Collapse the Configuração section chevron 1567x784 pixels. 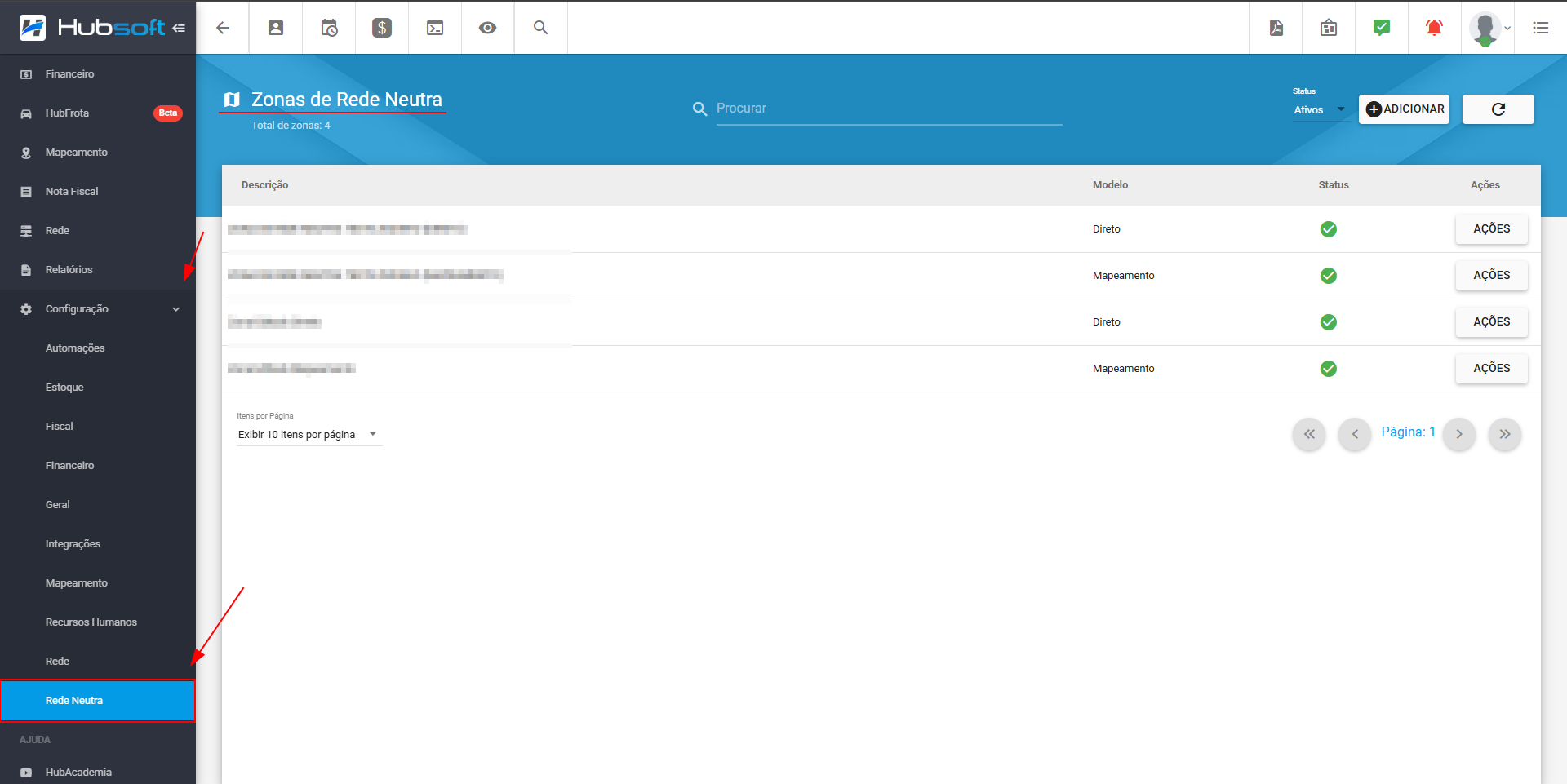[x=176, y=309]
